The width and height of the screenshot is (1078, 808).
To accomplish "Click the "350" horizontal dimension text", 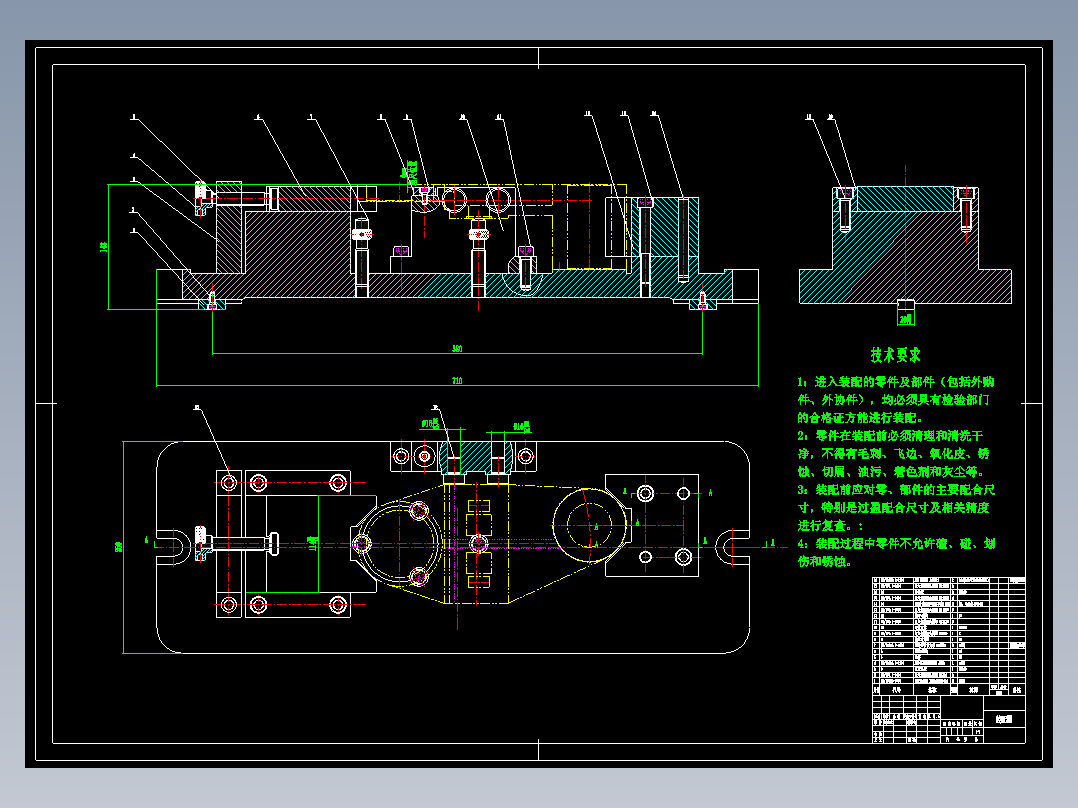I will click(x=457, y=349).
